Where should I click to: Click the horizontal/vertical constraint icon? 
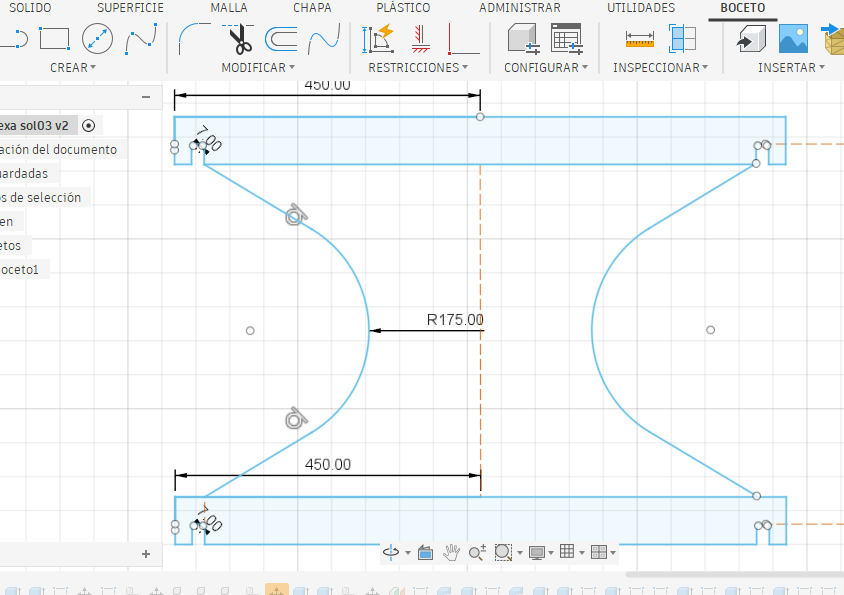(463, 39)
